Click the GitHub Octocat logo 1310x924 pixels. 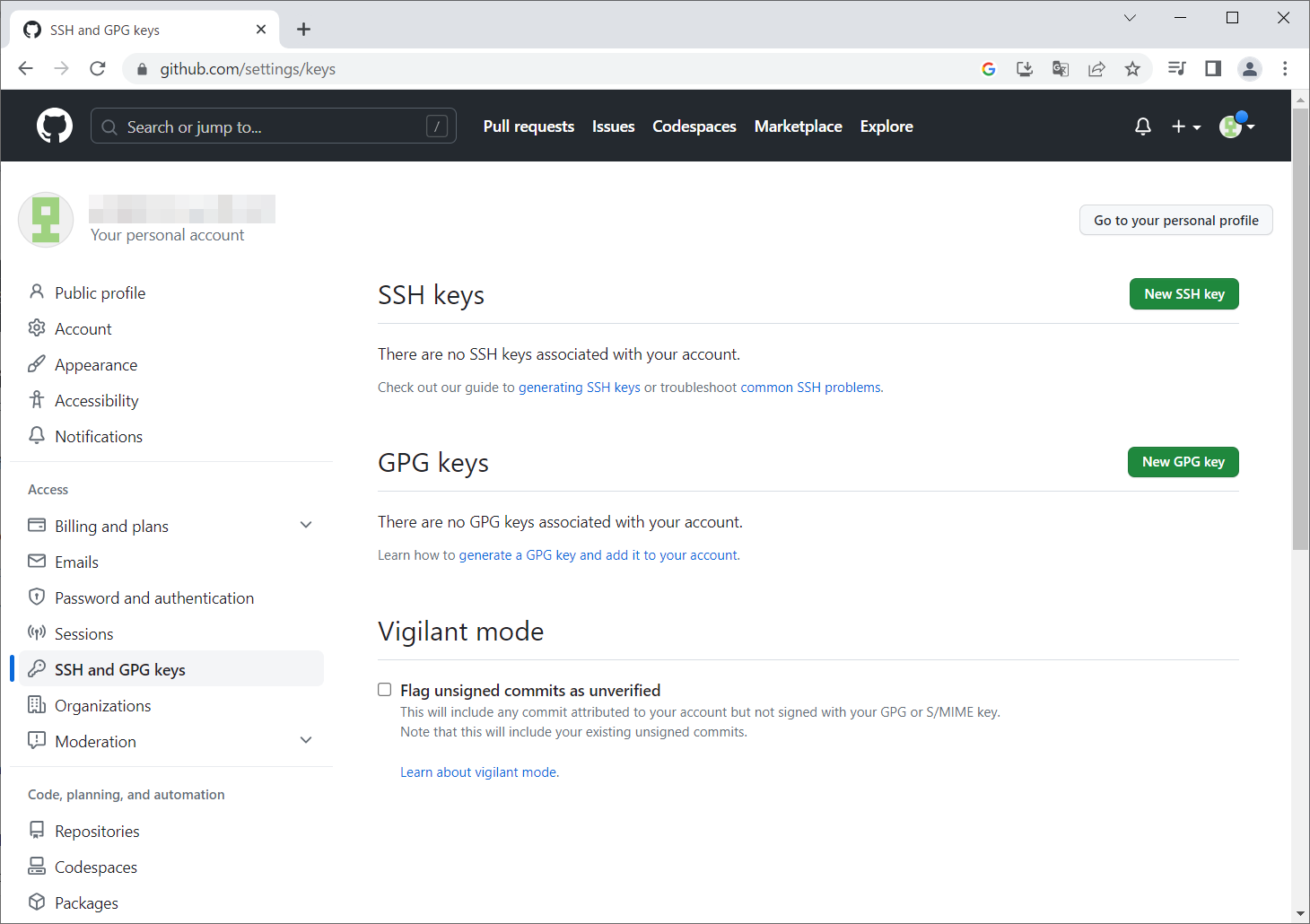54,126
